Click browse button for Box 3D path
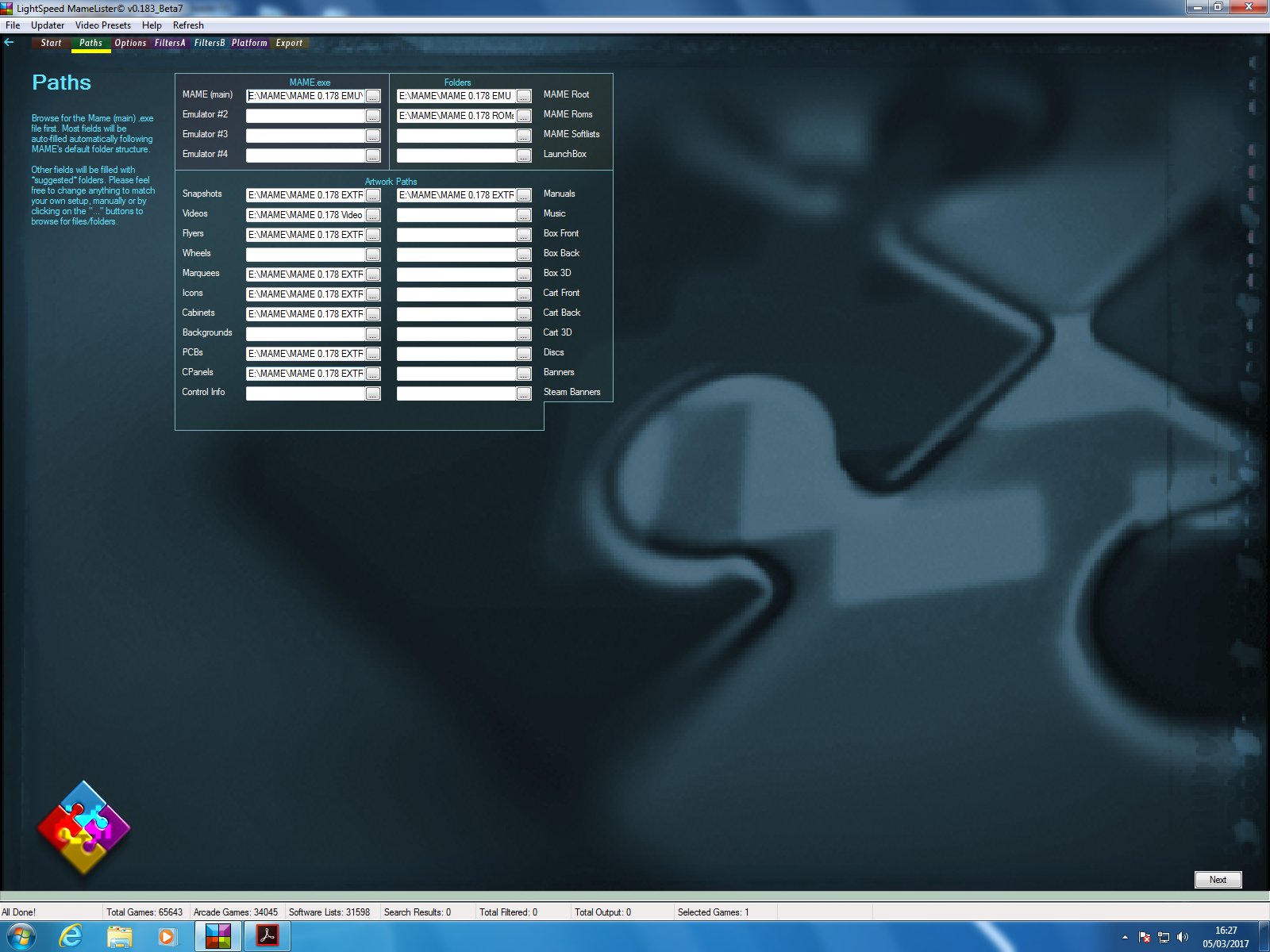The width and height of the screenshot is (1270, 952). (x=524, y=274)
